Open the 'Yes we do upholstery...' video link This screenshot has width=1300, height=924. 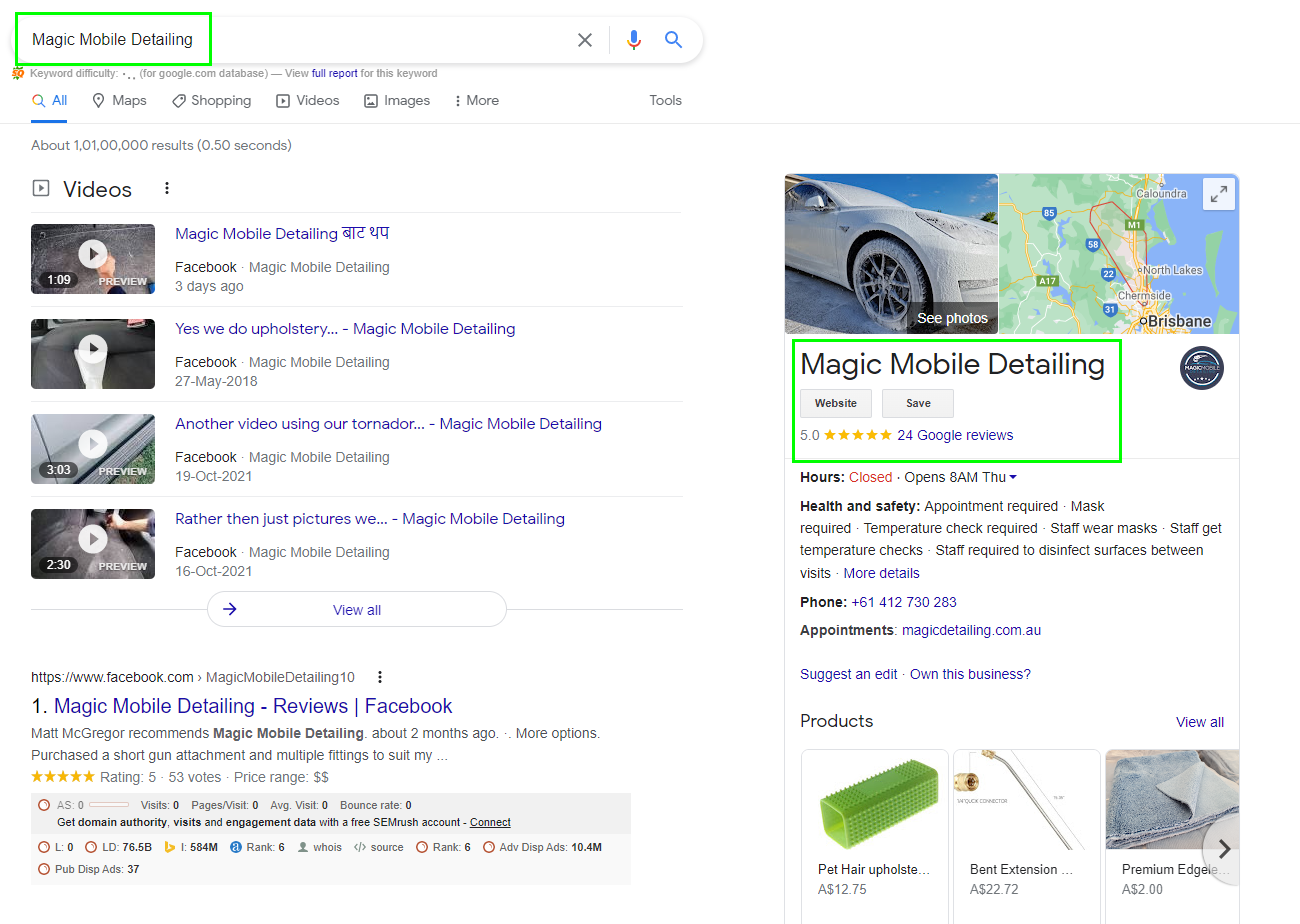[345, 328]
